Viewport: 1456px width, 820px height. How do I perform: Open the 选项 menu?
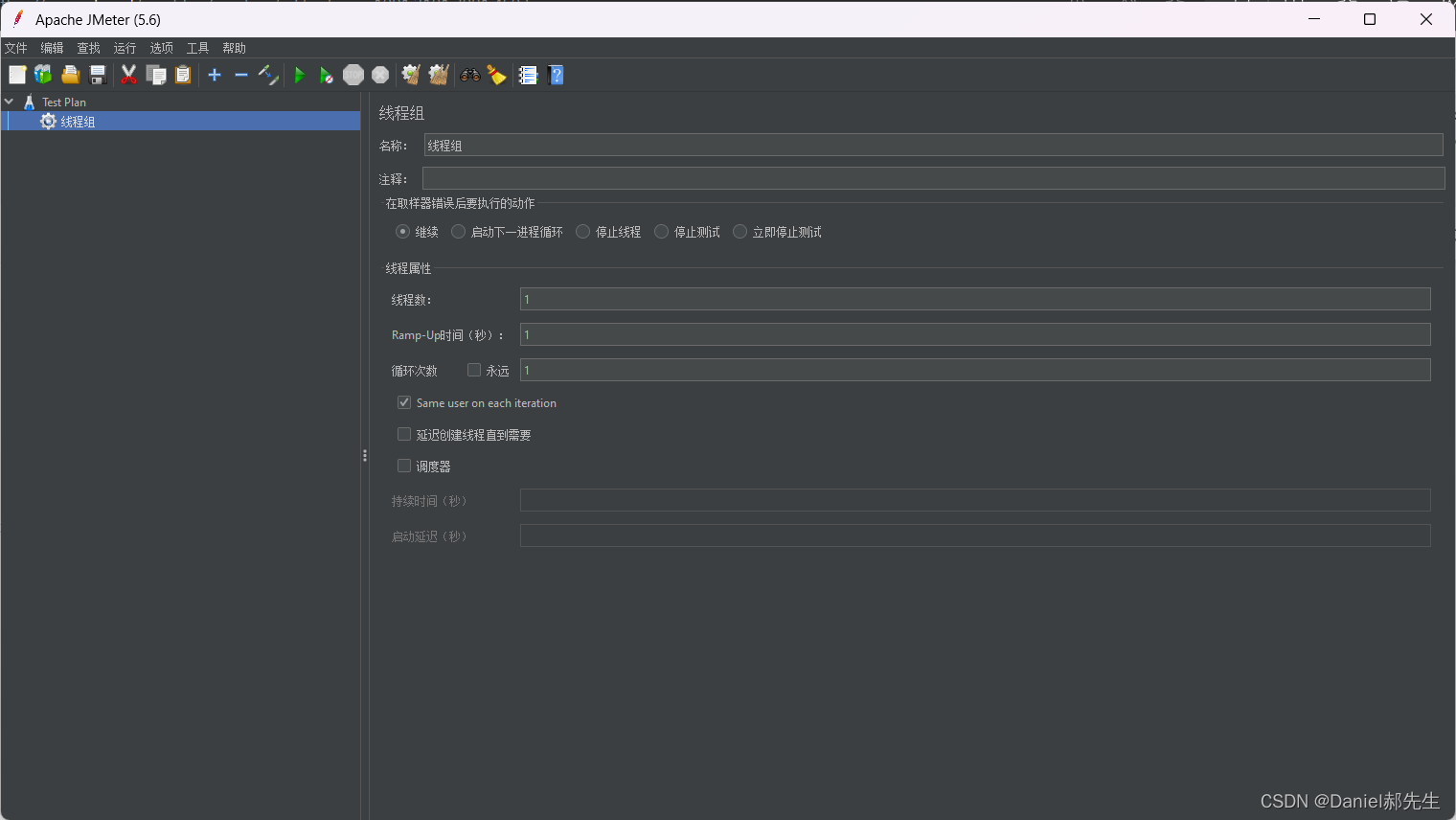[161, 48]
